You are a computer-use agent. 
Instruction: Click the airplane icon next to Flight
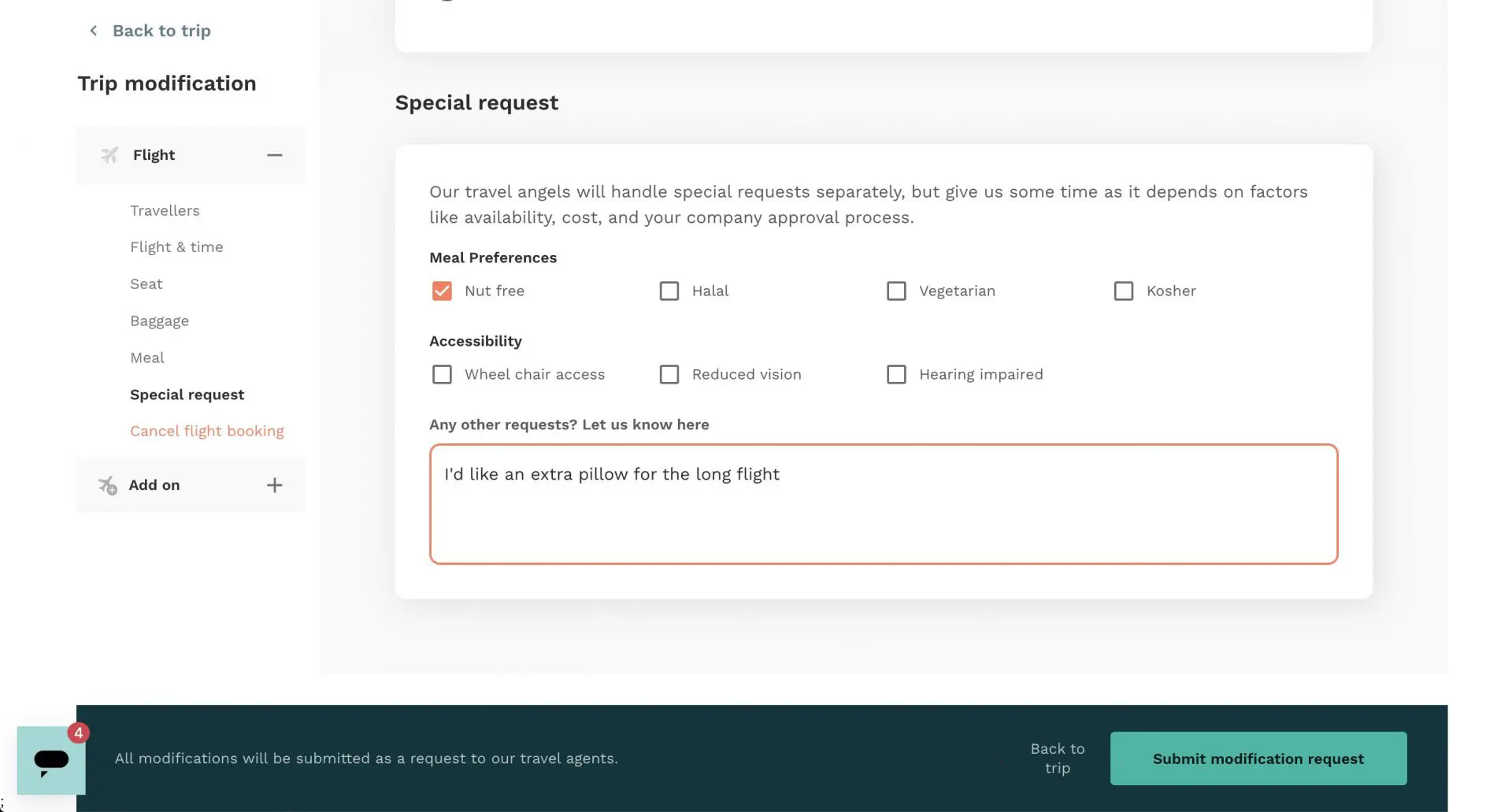pos(109,155)
